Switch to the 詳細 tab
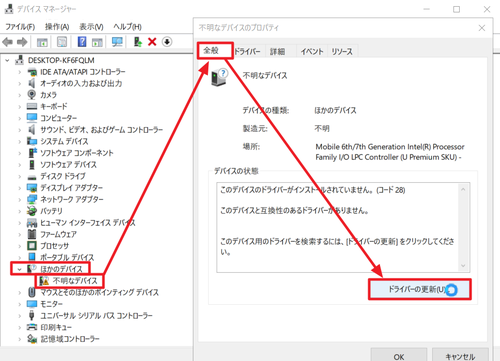Viewport: 500px width, 361px height. coord(277,52)
